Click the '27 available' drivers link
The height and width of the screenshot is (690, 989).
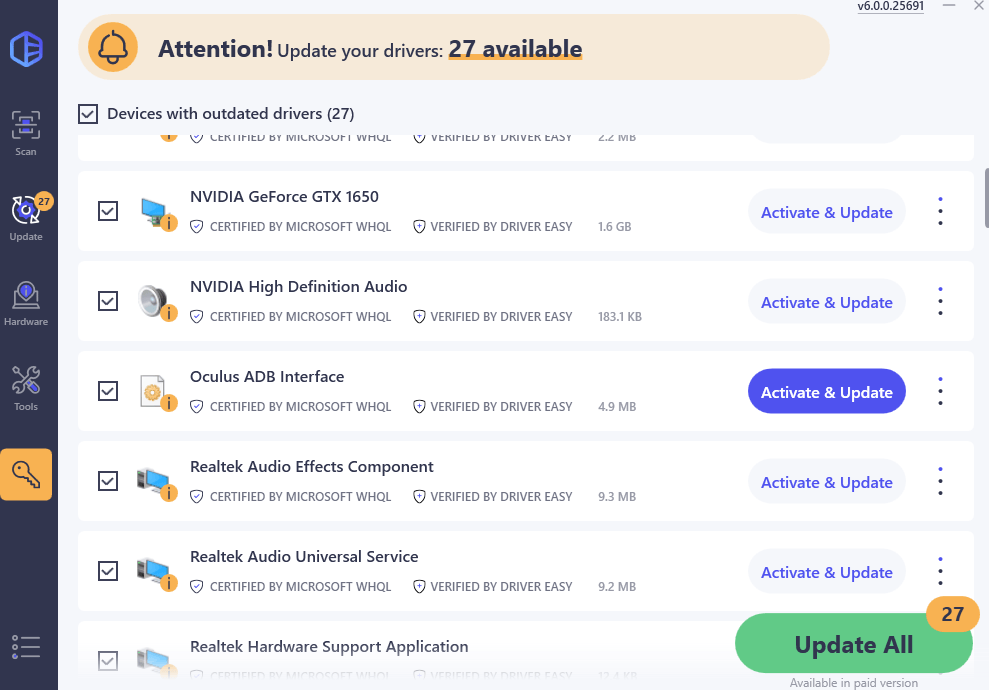[515, 48]
